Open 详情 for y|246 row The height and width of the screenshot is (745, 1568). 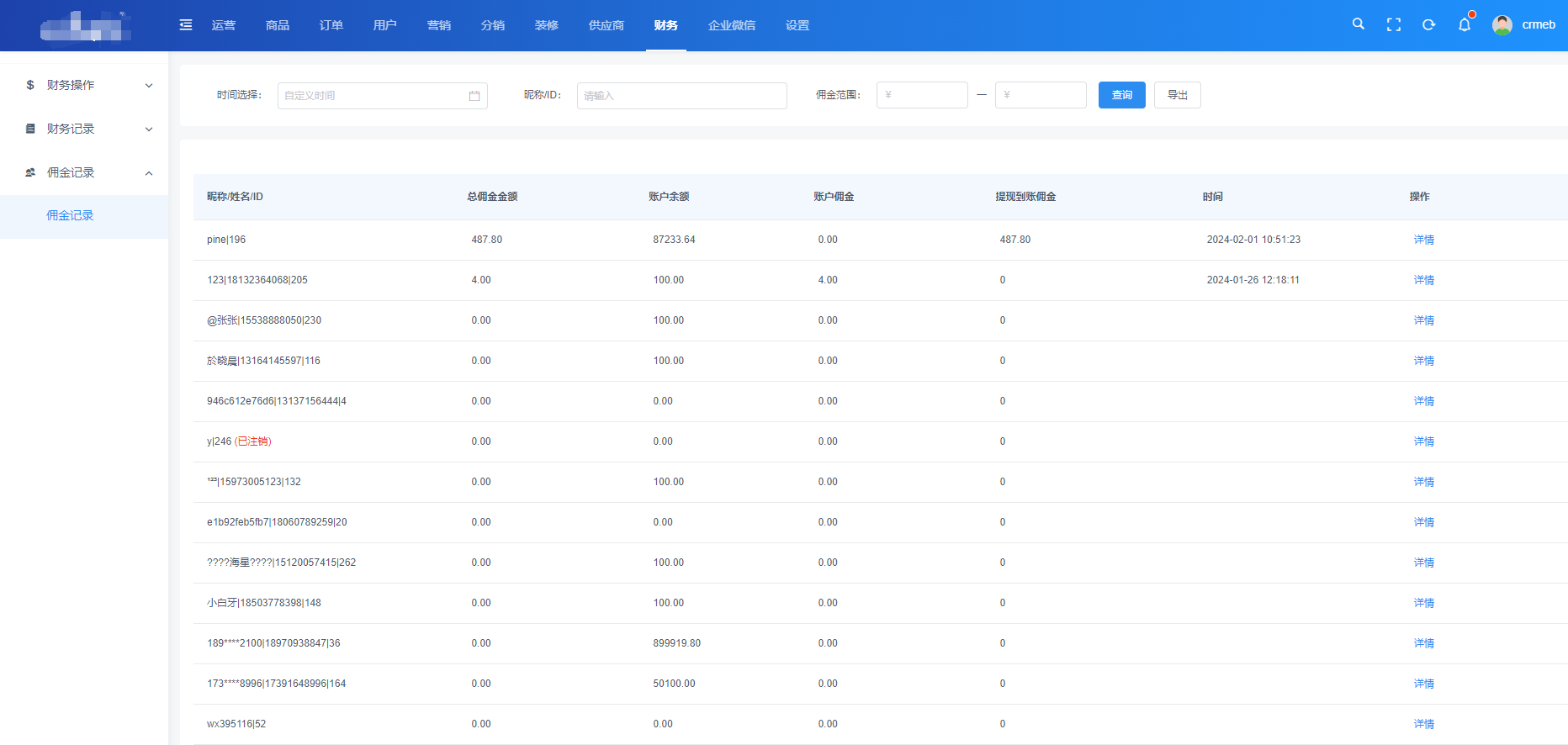1424,441
